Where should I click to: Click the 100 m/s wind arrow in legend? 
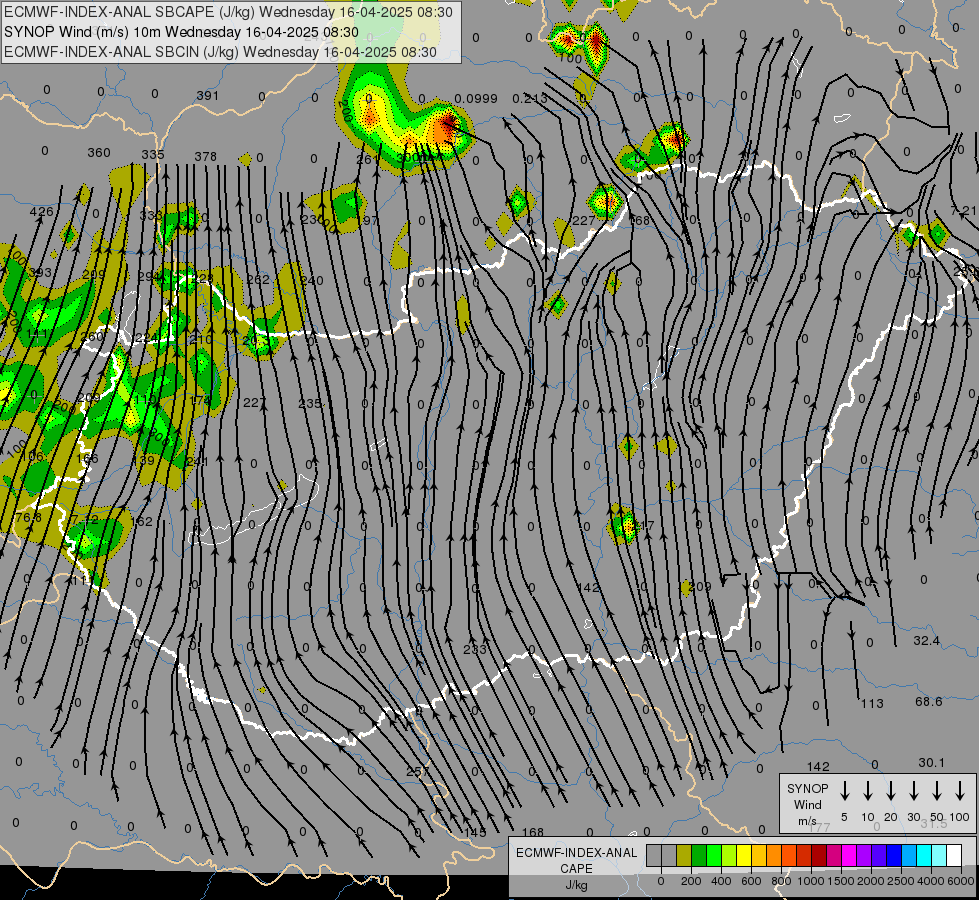coord(960,790)
